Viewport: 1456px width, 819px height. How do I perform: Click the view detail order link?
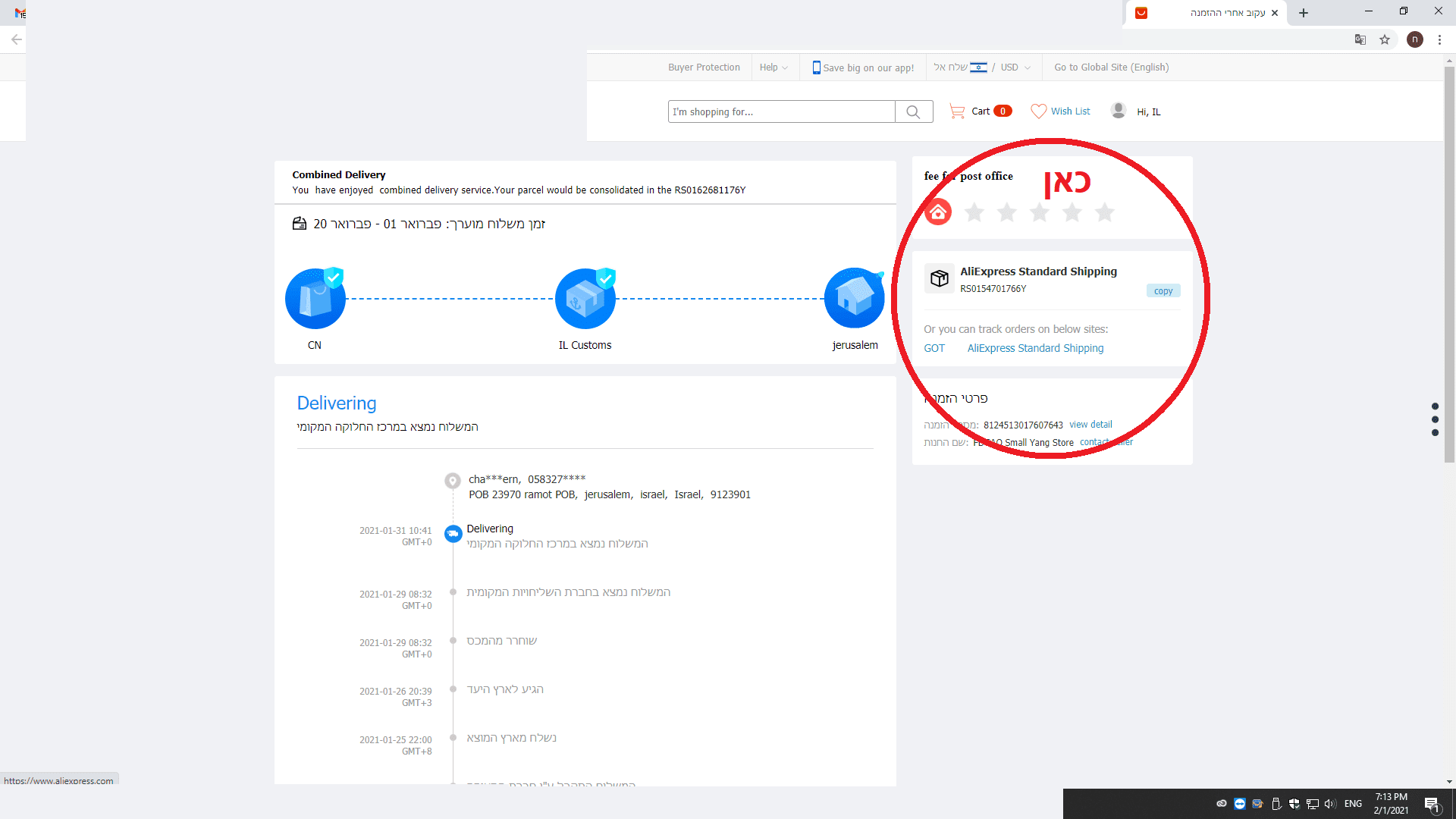pyautogui.click(x=1090, y=425)
